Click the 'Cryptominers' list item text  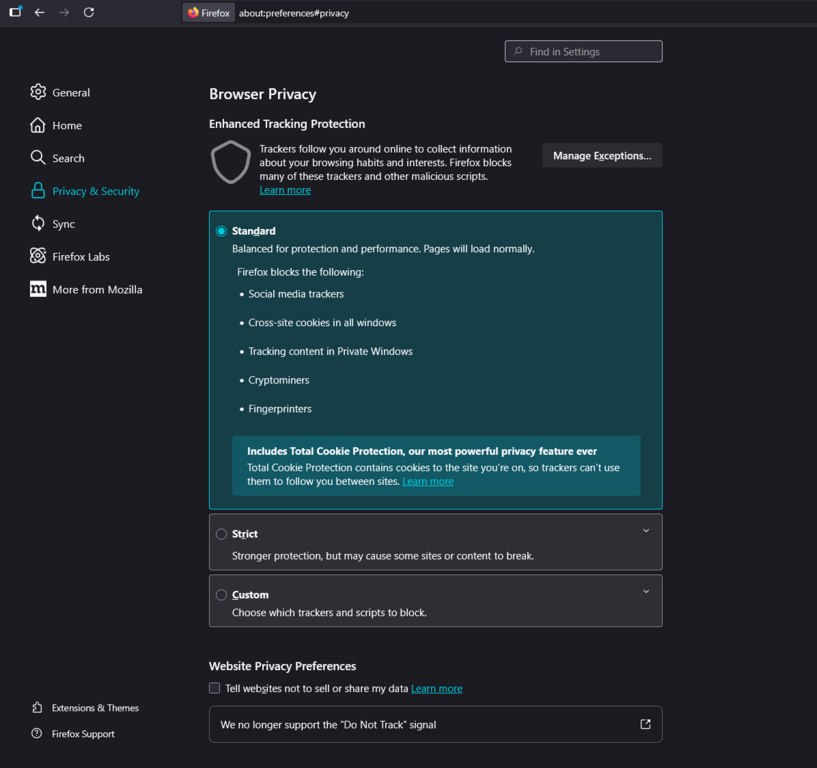point(279,380)
